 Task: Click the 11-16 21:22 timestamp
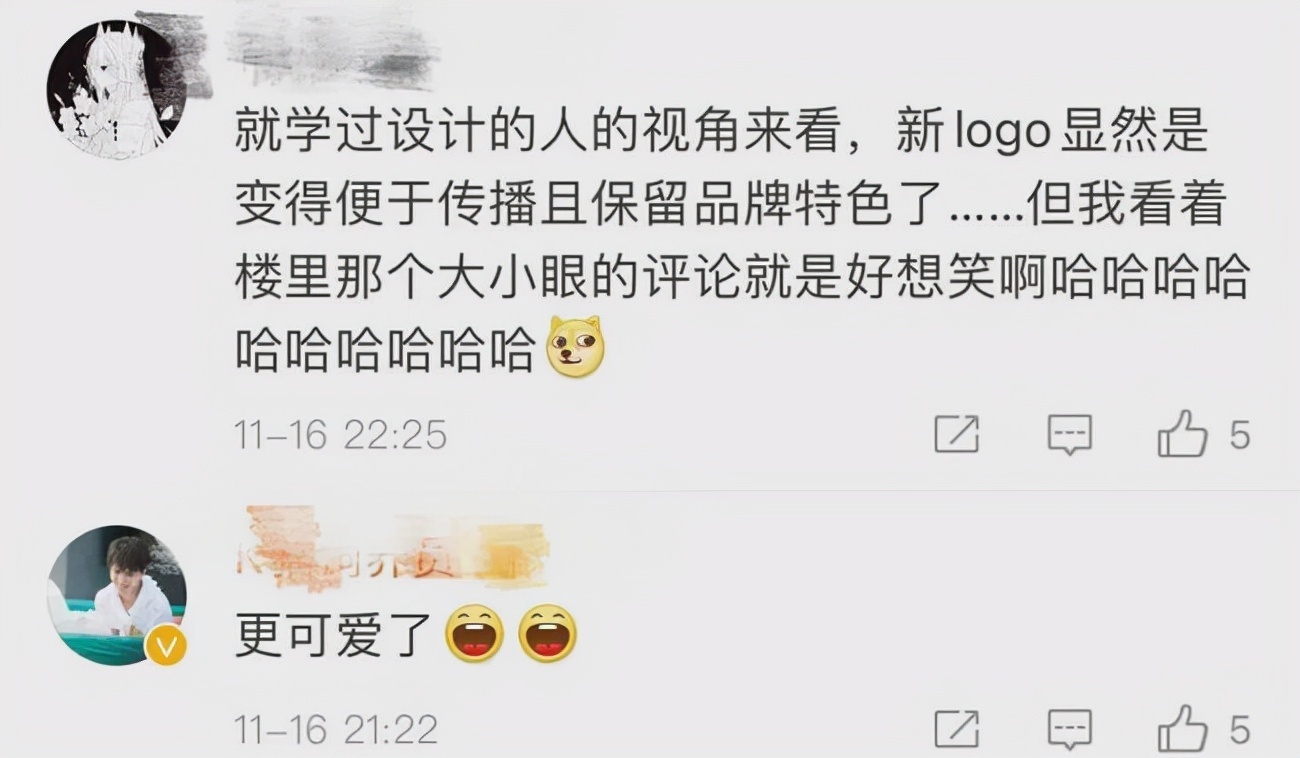coord(336,729)
